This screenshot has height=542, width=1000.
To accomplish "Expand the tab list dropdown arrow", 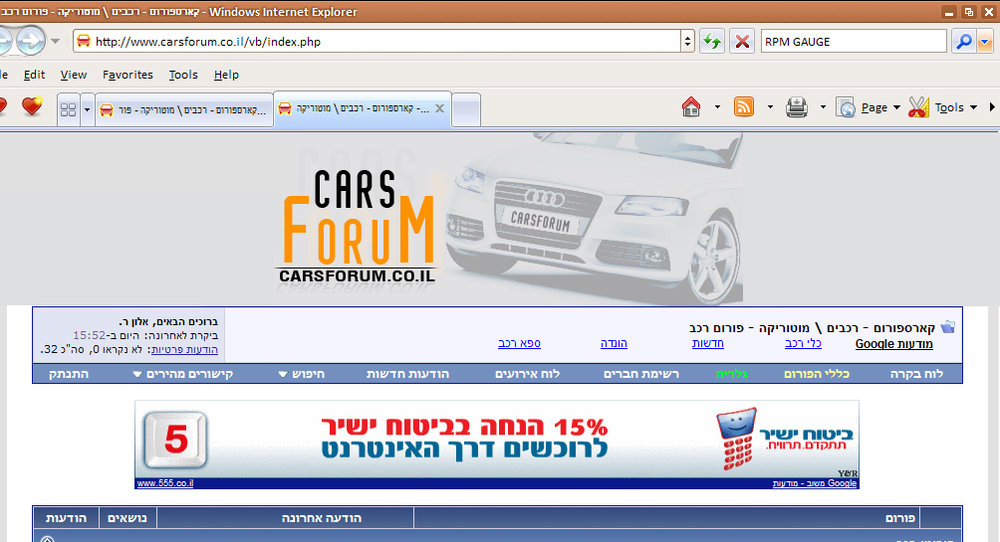I will pos(87,110).
